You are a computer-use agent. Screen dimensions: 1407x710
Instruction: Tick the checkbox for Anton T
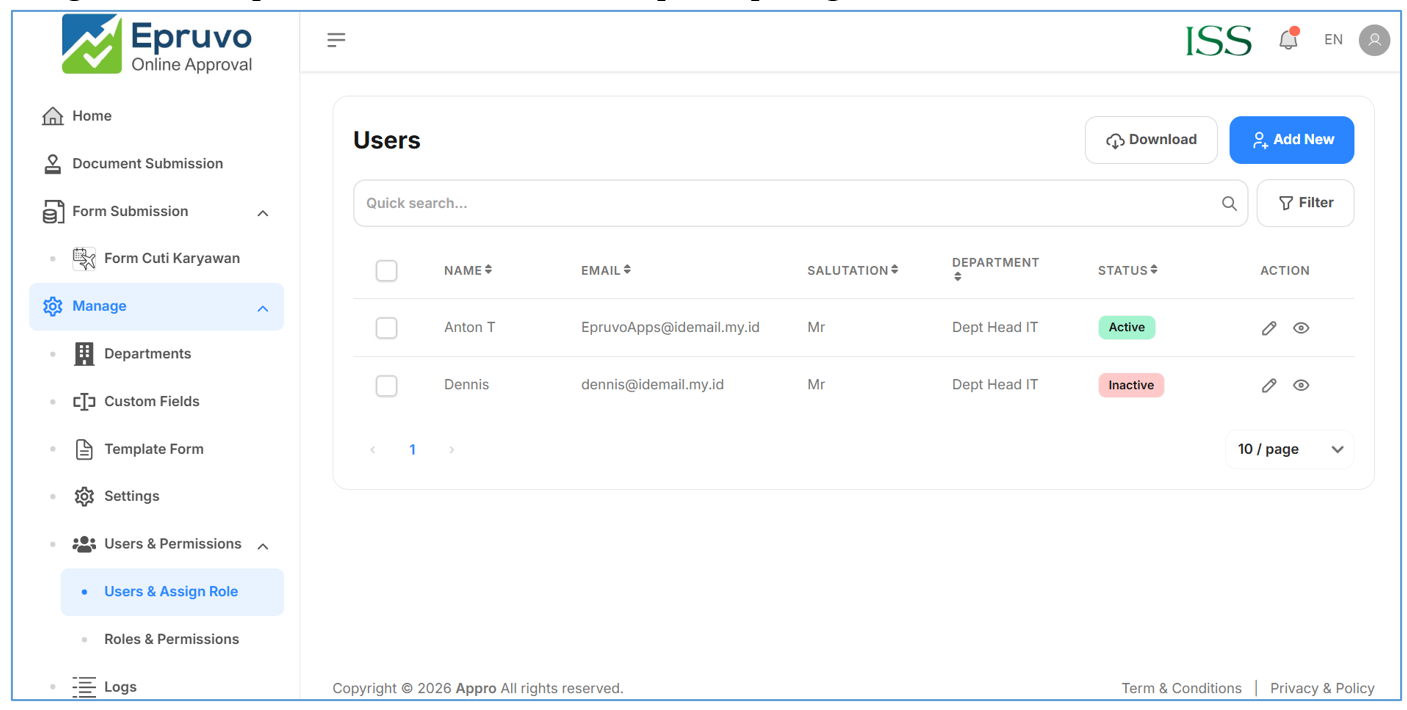pos(387,328)
